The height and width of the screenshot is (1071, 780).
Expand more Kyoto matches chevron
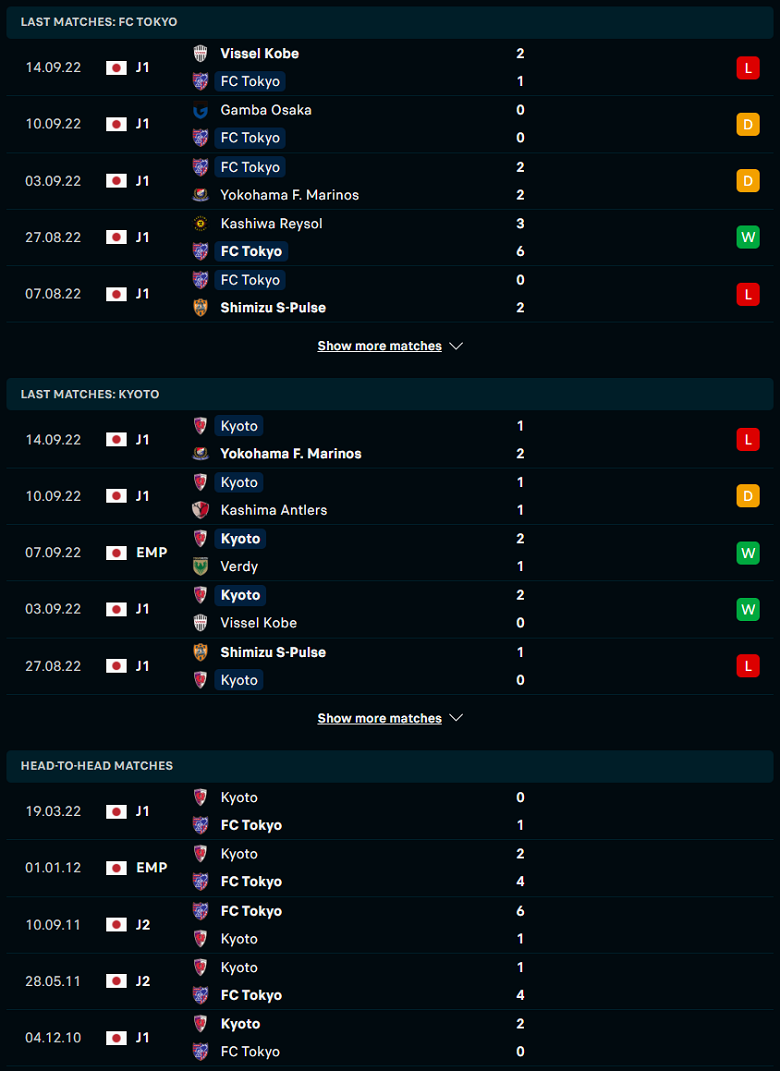pyautogui.click(x=456, y=718)
